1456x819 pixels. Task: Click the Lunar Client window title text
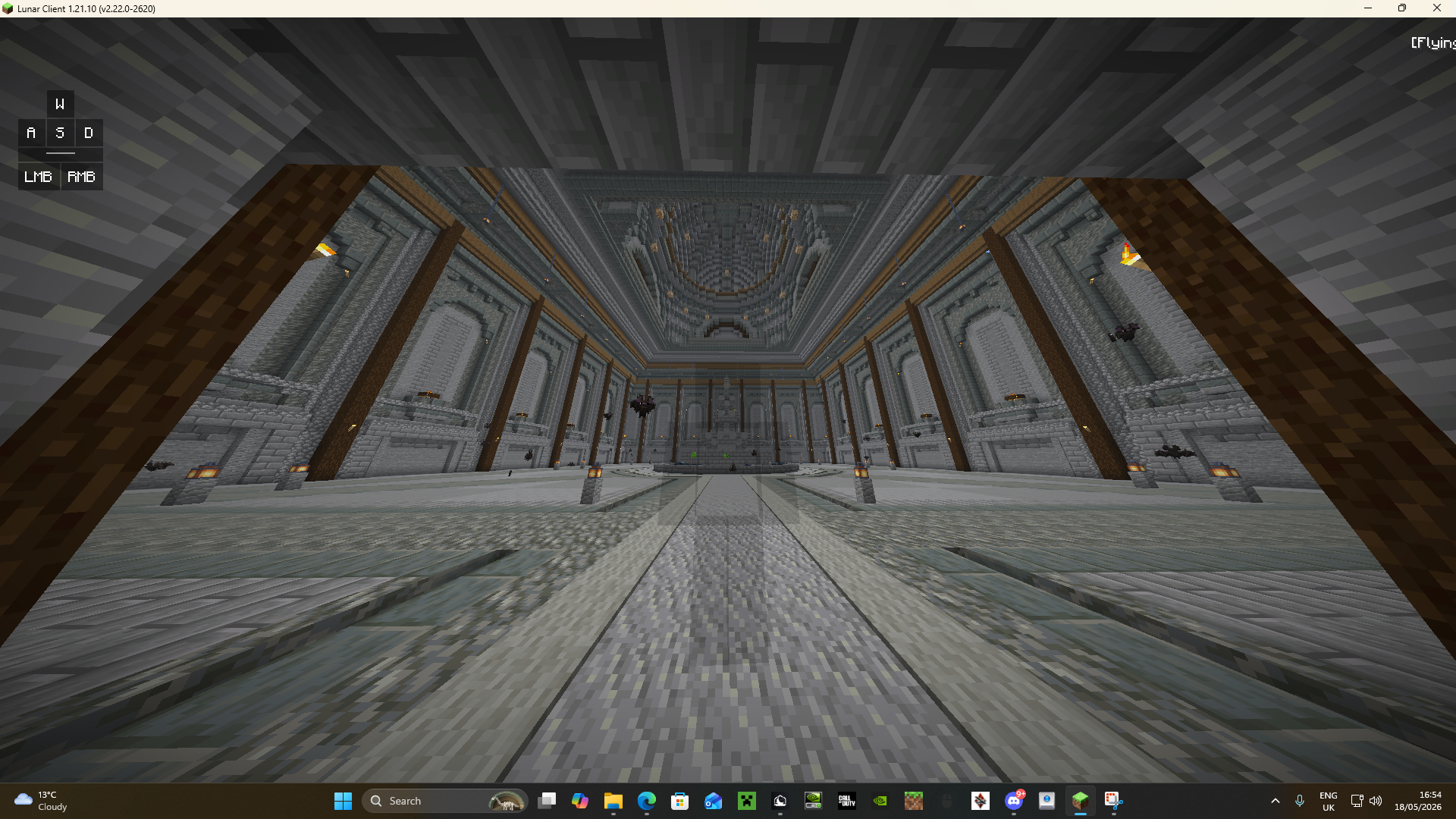pos(86,8)
